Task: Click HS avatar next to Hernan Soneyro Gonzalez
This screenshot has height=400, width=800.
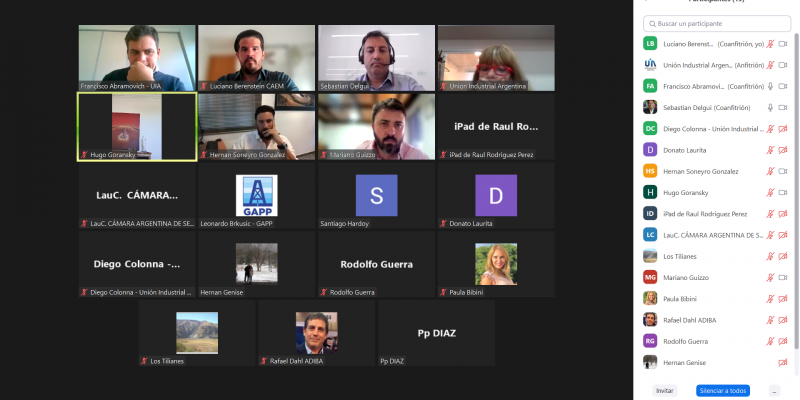Action: pos(650,171)
